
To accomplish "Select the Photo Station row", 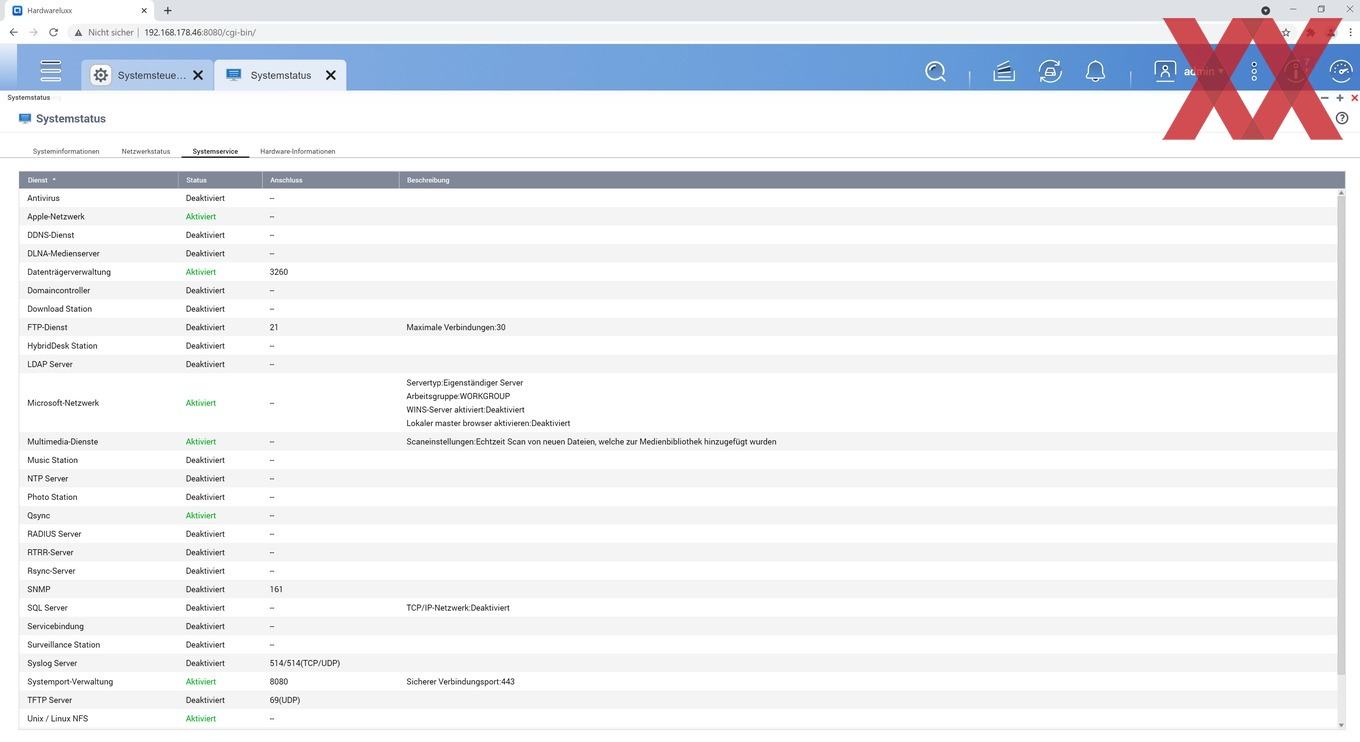I will pos(678,497).
